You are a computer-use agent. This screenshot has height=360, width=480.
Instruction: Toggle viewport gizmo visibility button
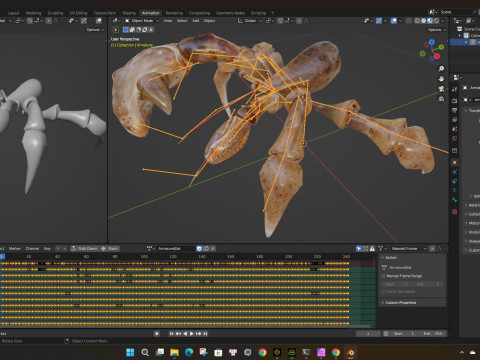tap(379, 21)
